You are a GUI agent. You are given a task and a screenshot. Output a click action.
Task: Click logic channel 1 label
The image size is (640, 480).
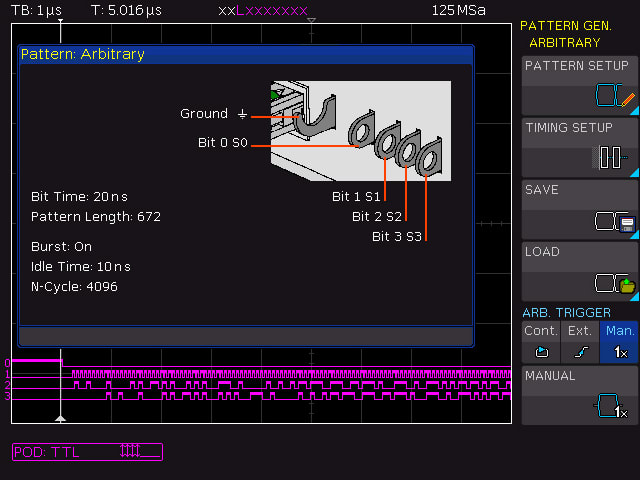pyautogui.click(x=7, y=374)
